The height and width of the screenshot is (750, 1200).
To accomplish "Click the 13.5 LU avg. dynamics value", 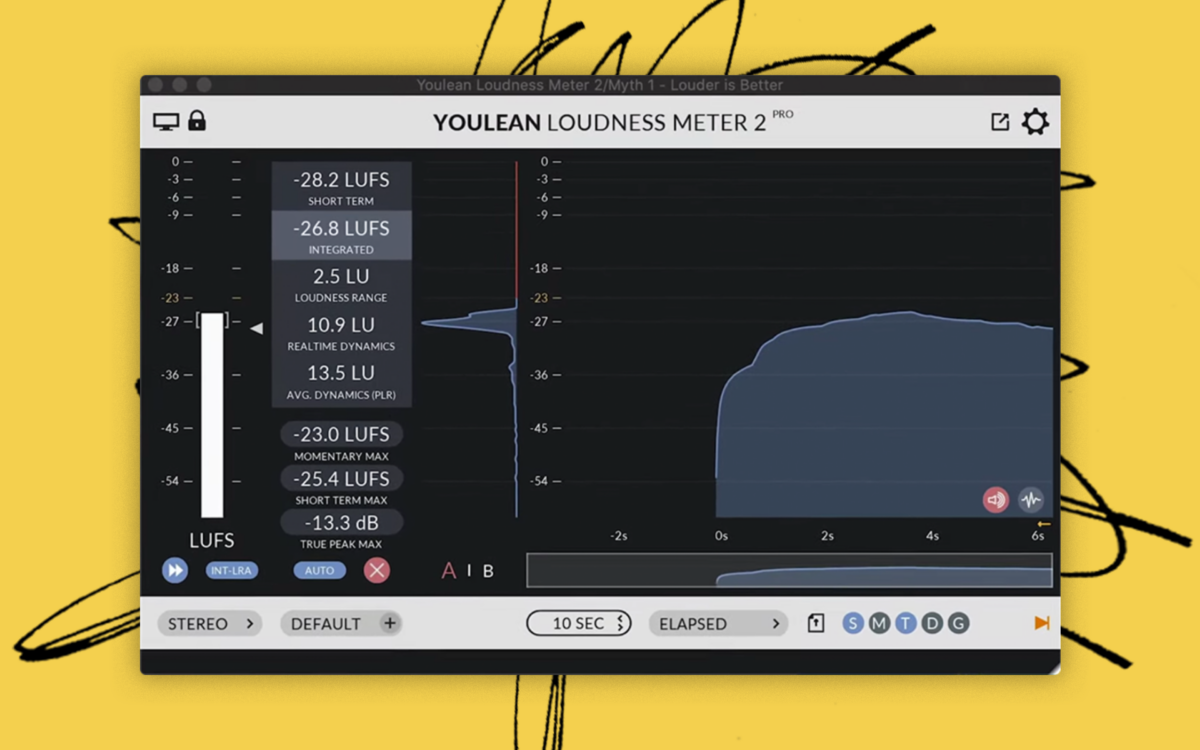I will [341, 373].
